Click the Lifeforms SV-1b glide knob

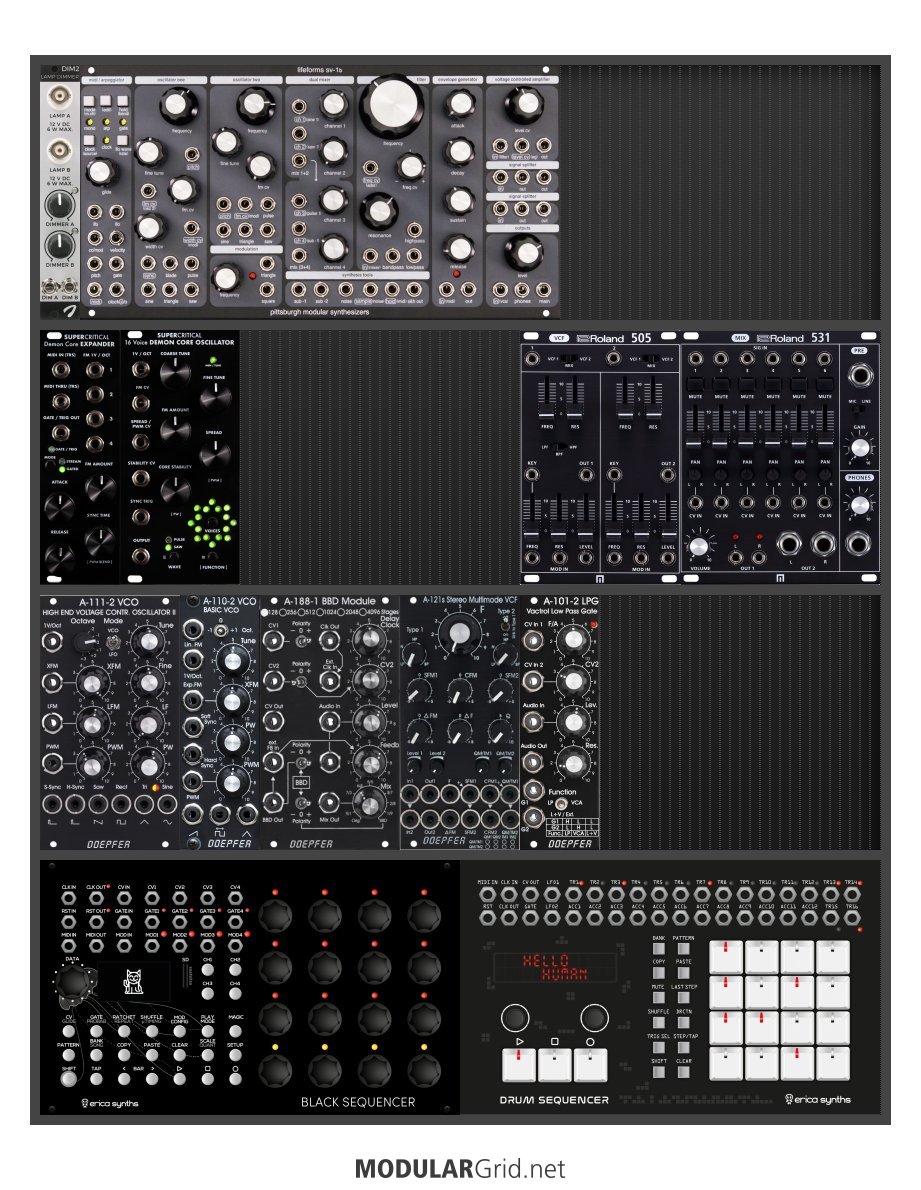click(99, 172)
